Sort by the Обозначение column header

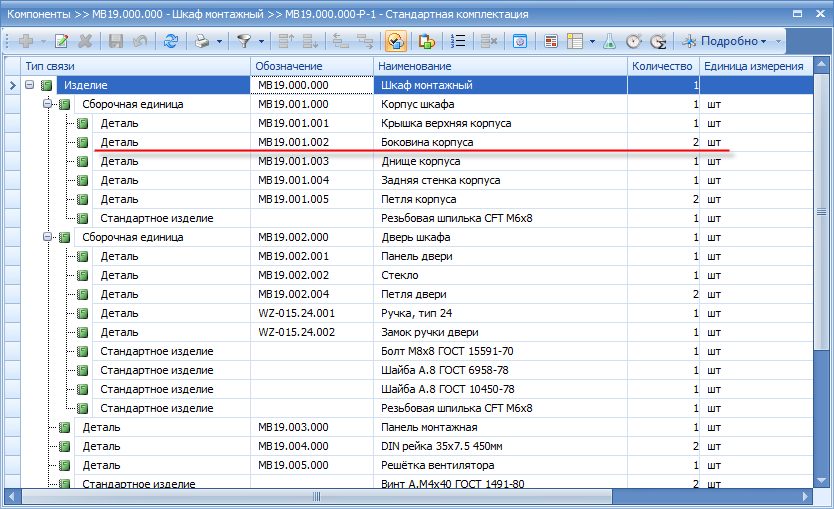coord(312,66)
